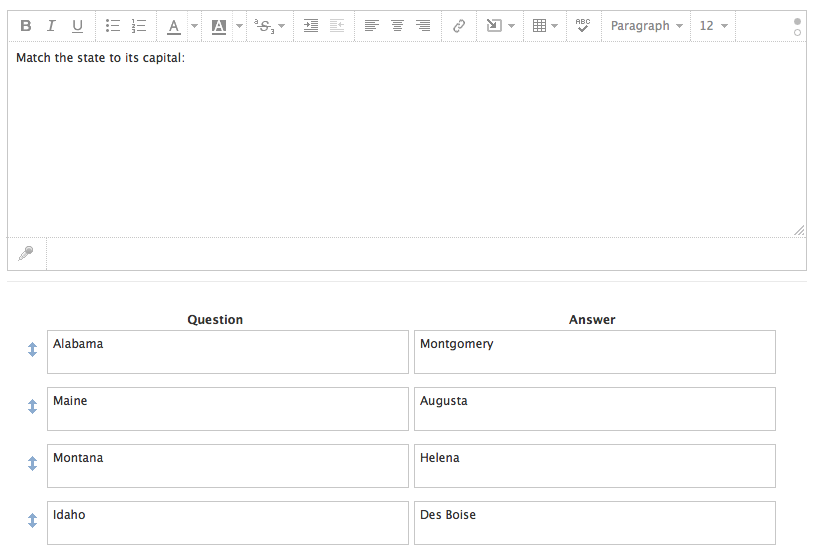Open the Paragraph format dropdown

(x=647, y=26)
